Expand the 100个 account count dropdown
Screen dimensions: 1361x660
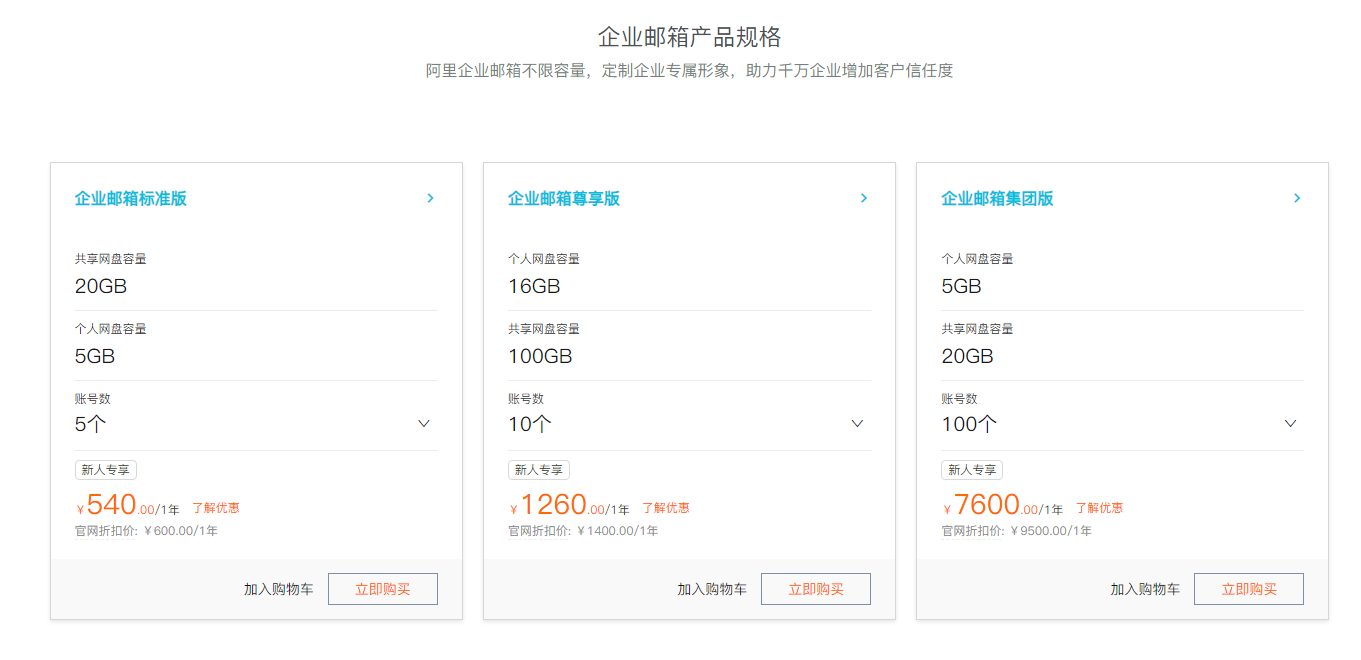pos(1290,424)
